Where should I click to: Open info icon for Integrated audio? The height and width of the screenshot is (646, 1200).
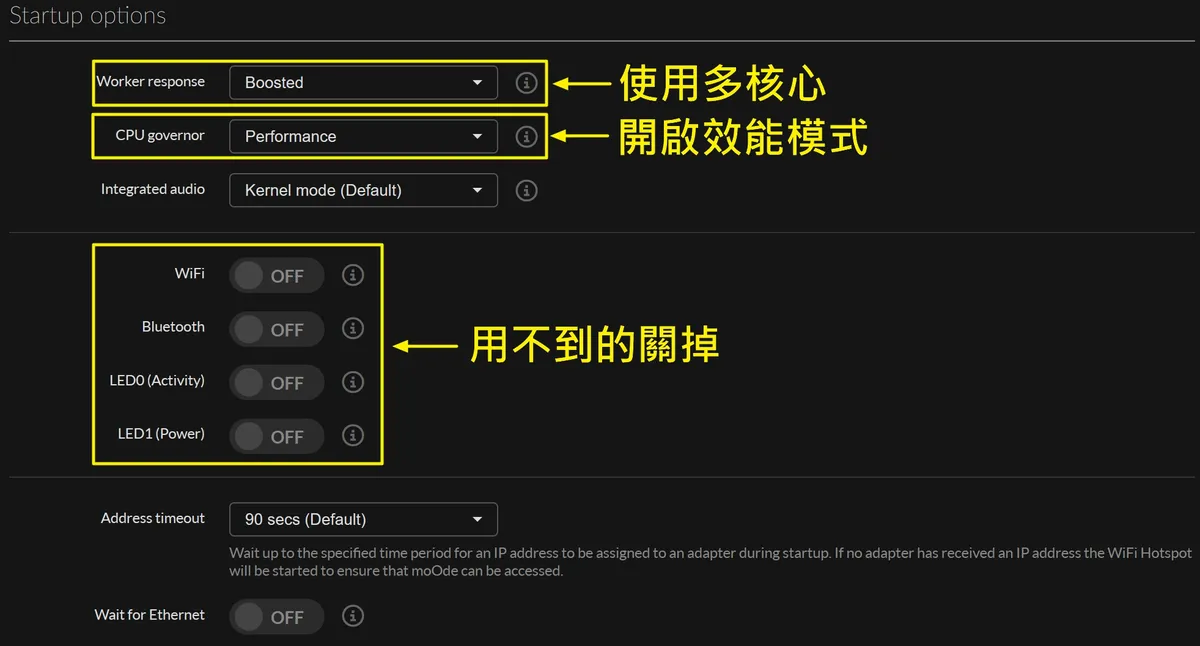[x=526, y=190]
